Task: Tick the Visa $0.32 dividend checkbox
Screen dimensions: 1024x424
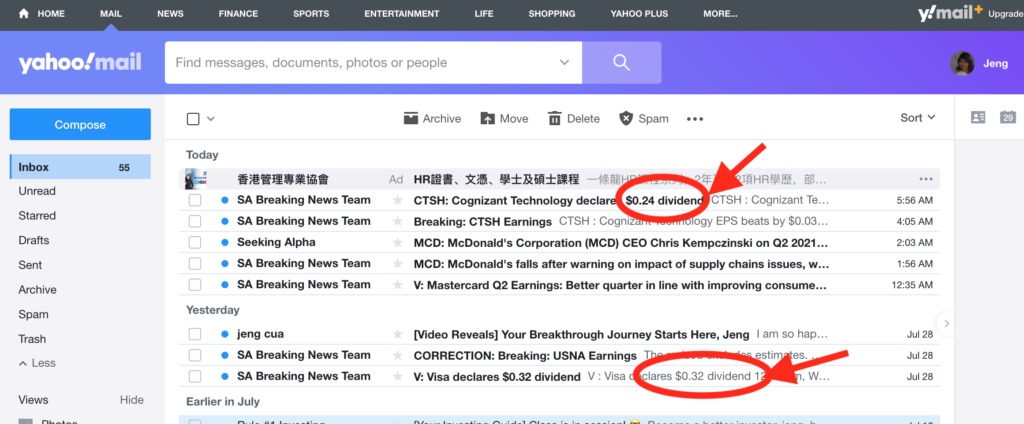Action: coord(195,376)
